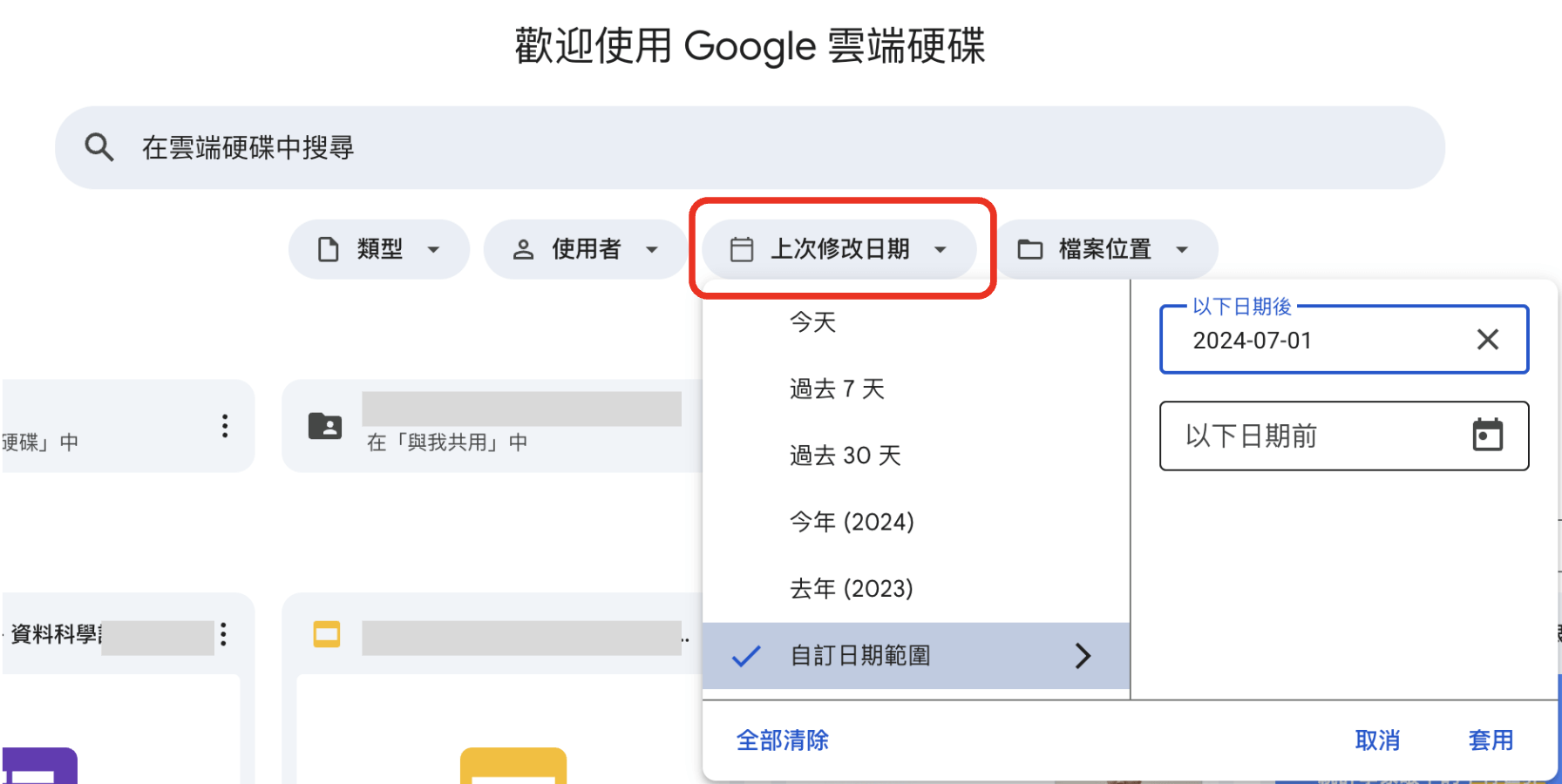
Task: Select 今年 (2024) date option
Action: click(x=916, y=522)
